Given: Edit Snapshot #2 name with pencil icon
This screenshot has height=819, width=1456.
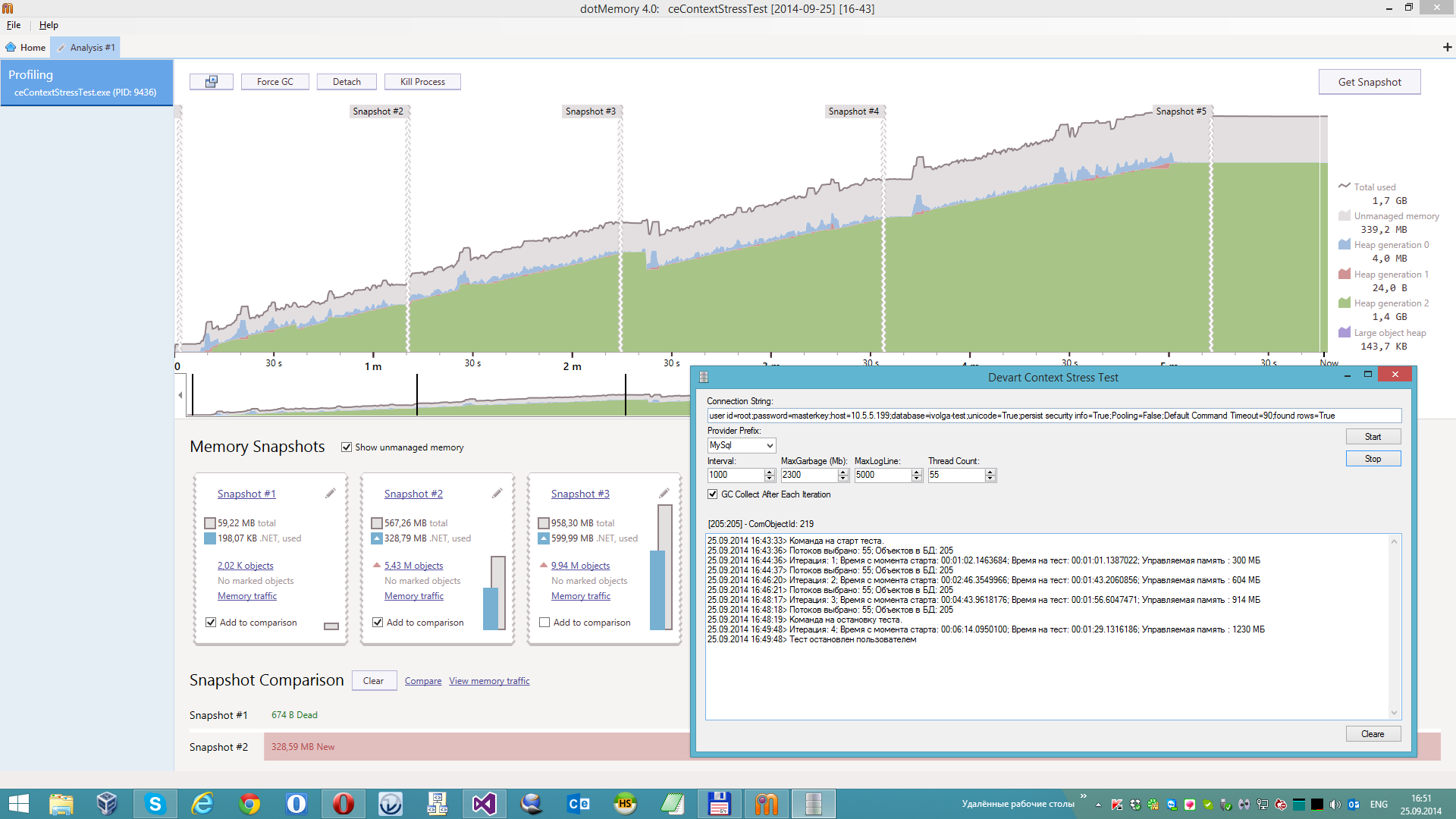Looking at the screenshot, I should (x=497, y=494).
